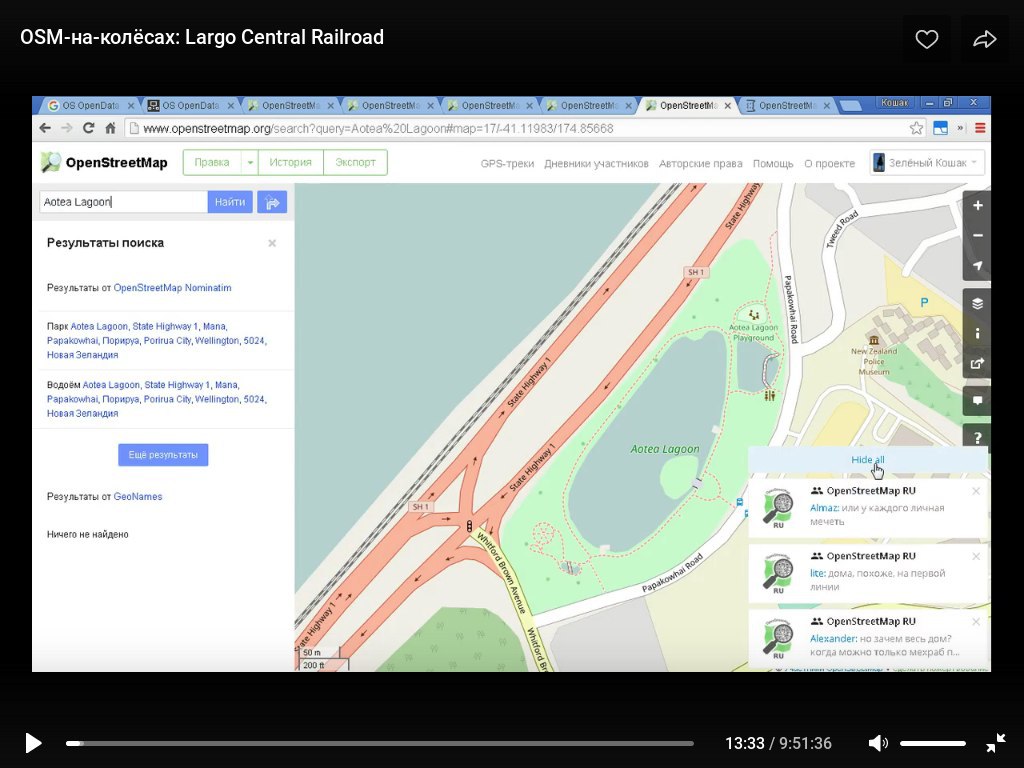Zoom out on the map
Viewport: 1024px width, 768px height.
click(978, 235)
